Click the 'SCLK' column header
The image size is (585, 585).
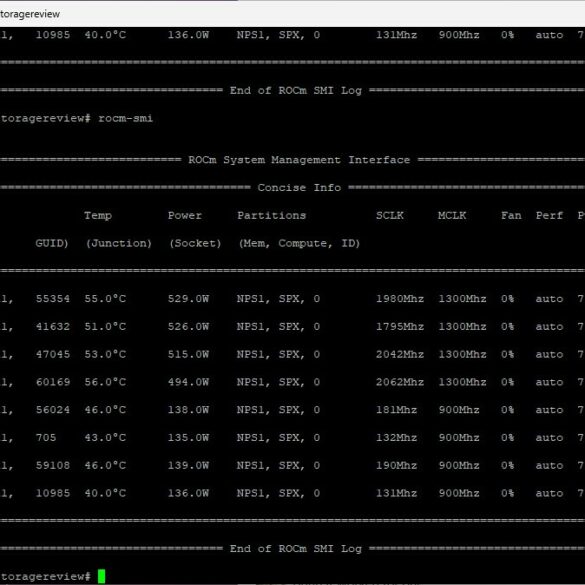click(x=390, y=216)
